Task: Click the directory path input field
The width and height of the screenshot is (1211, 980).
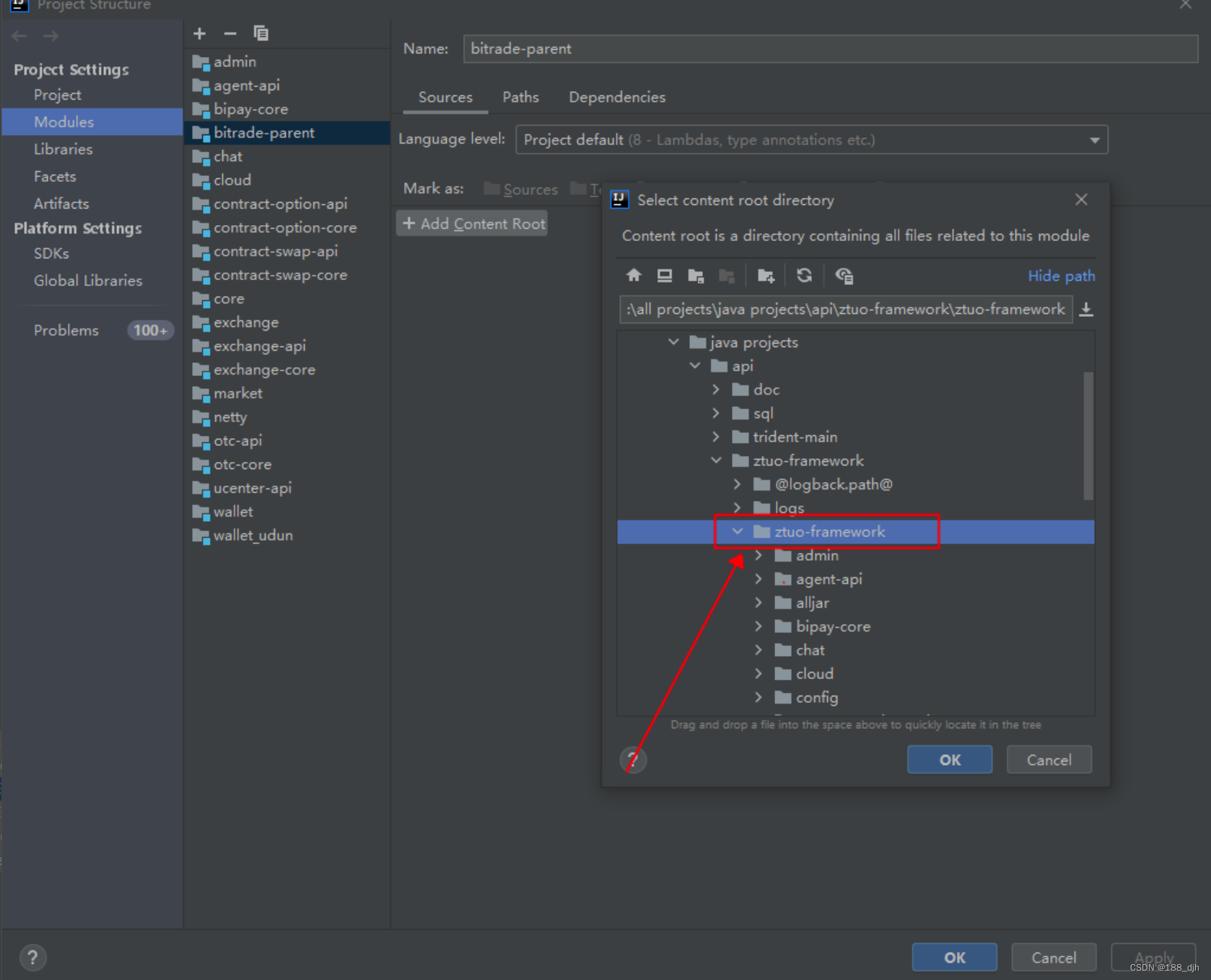Action: click(845, 310)
